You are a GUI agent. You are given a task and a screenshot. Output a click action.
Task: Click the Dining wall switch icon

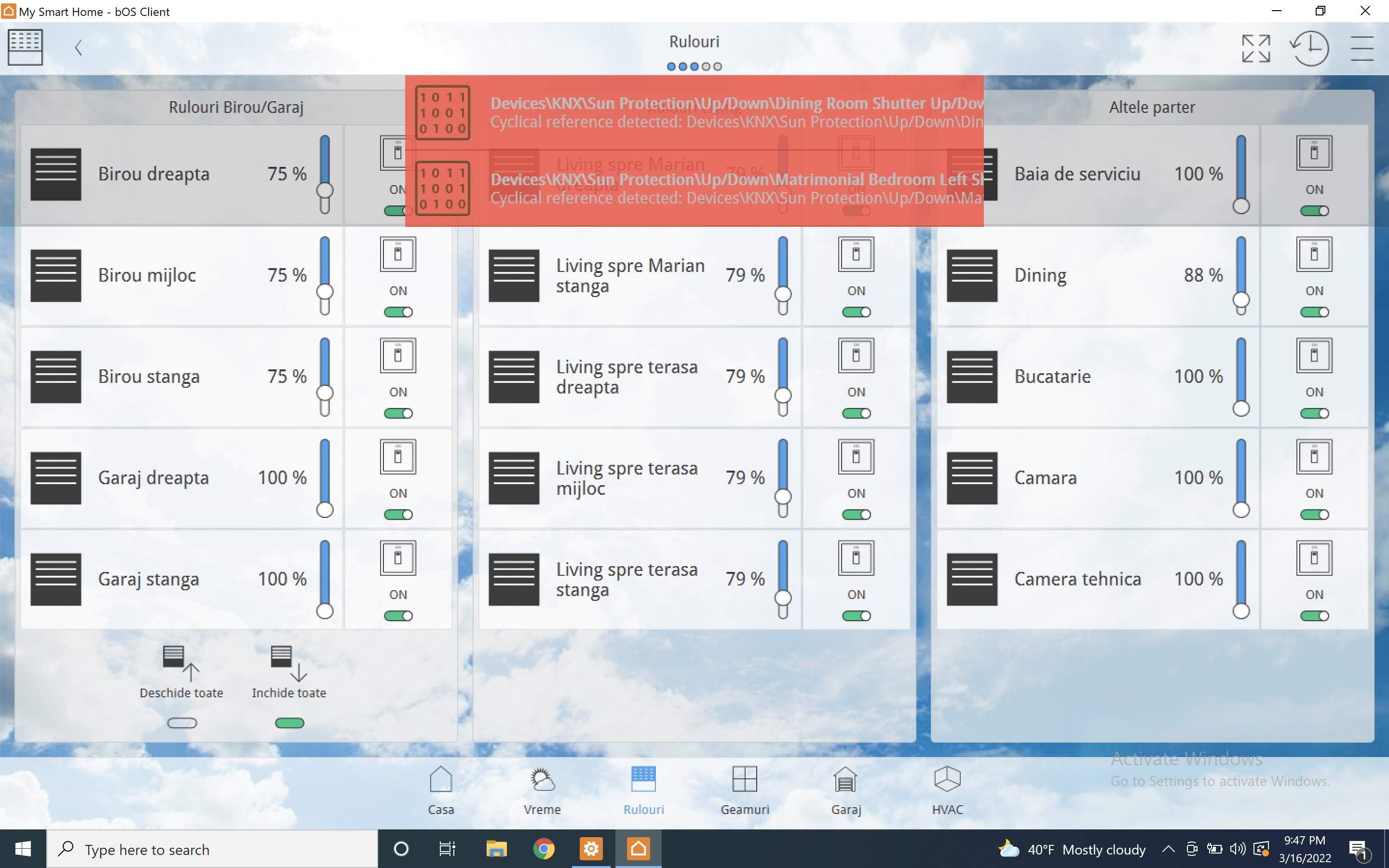point(1314,254)
